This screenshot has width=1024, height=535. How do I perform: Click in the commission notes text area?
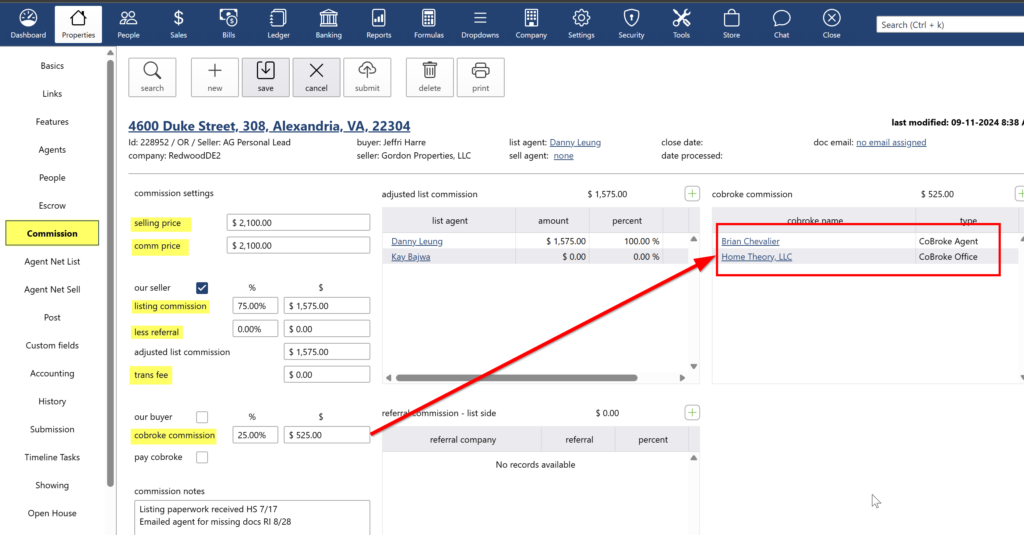pos(252,517)
